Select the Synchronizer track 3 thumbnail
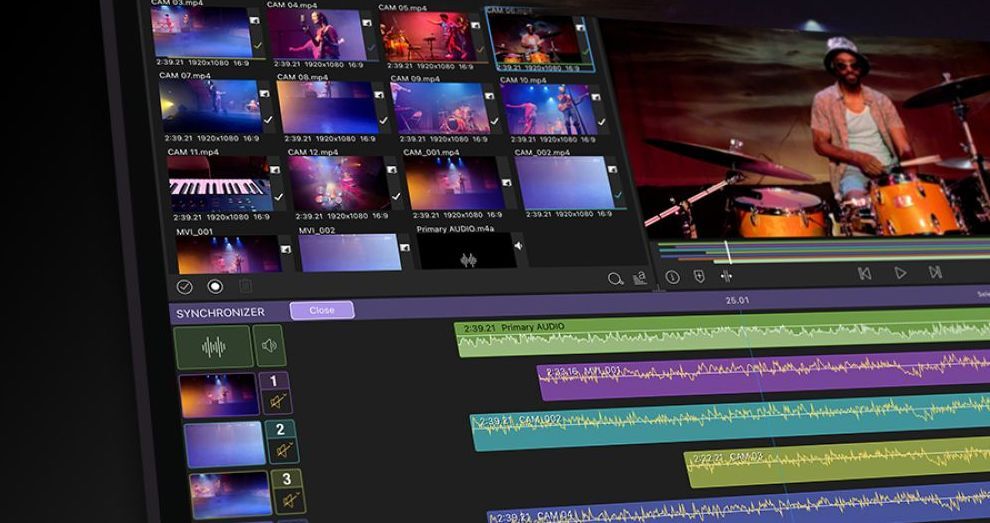Viewport: 990px width, 523px height. tap(231, 495)
